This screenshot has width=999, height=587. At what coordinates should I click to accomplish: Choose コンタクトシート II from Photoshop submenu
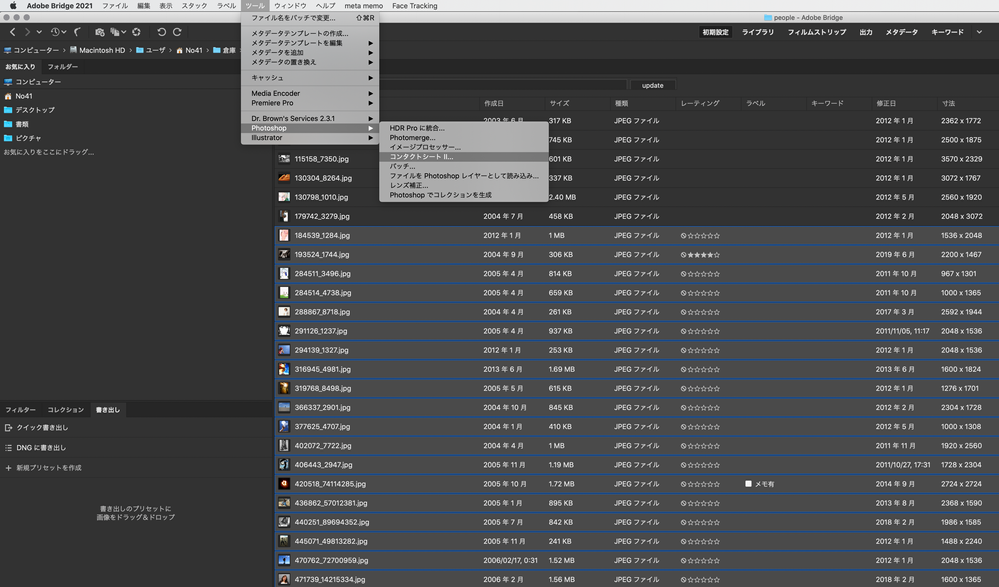464,157
